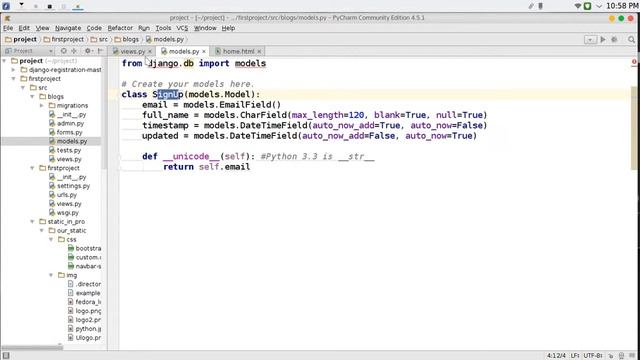
Task: Click the models.py file icon in tree
Action: 52,141
